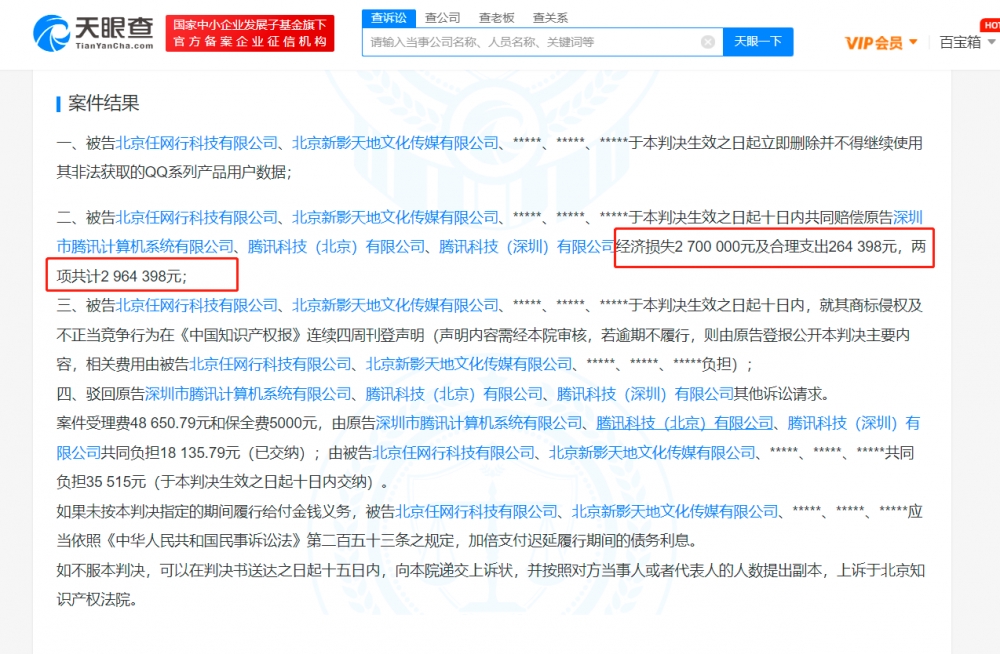The width and height of the screenshot is (1000, 654).
Task: Open 腾讯科技（北京）有限公司 link in paragraph 四
Action: (454, 394)
